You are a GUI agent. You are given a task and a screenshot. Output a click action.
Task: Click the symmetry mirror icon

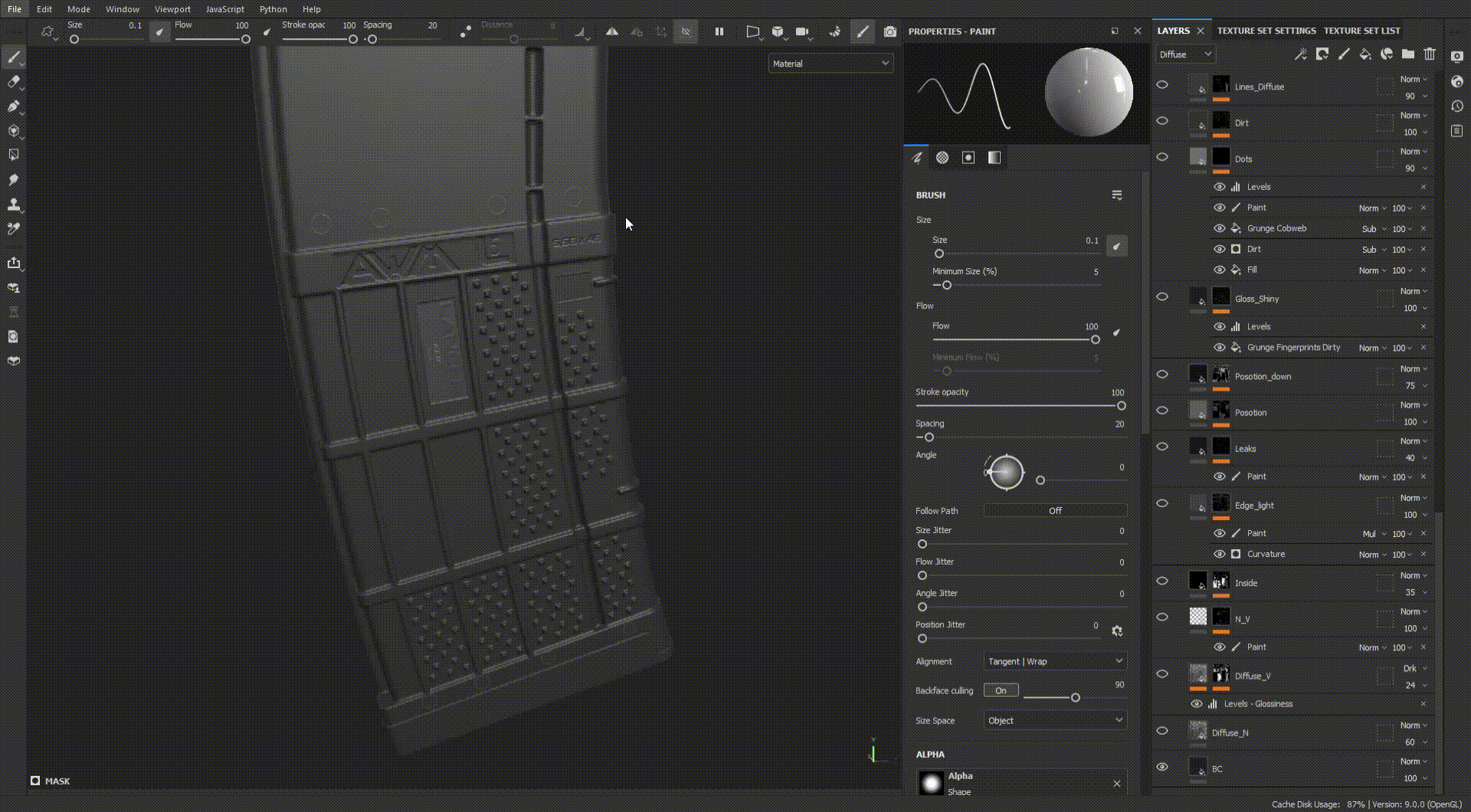pos(611,32)
